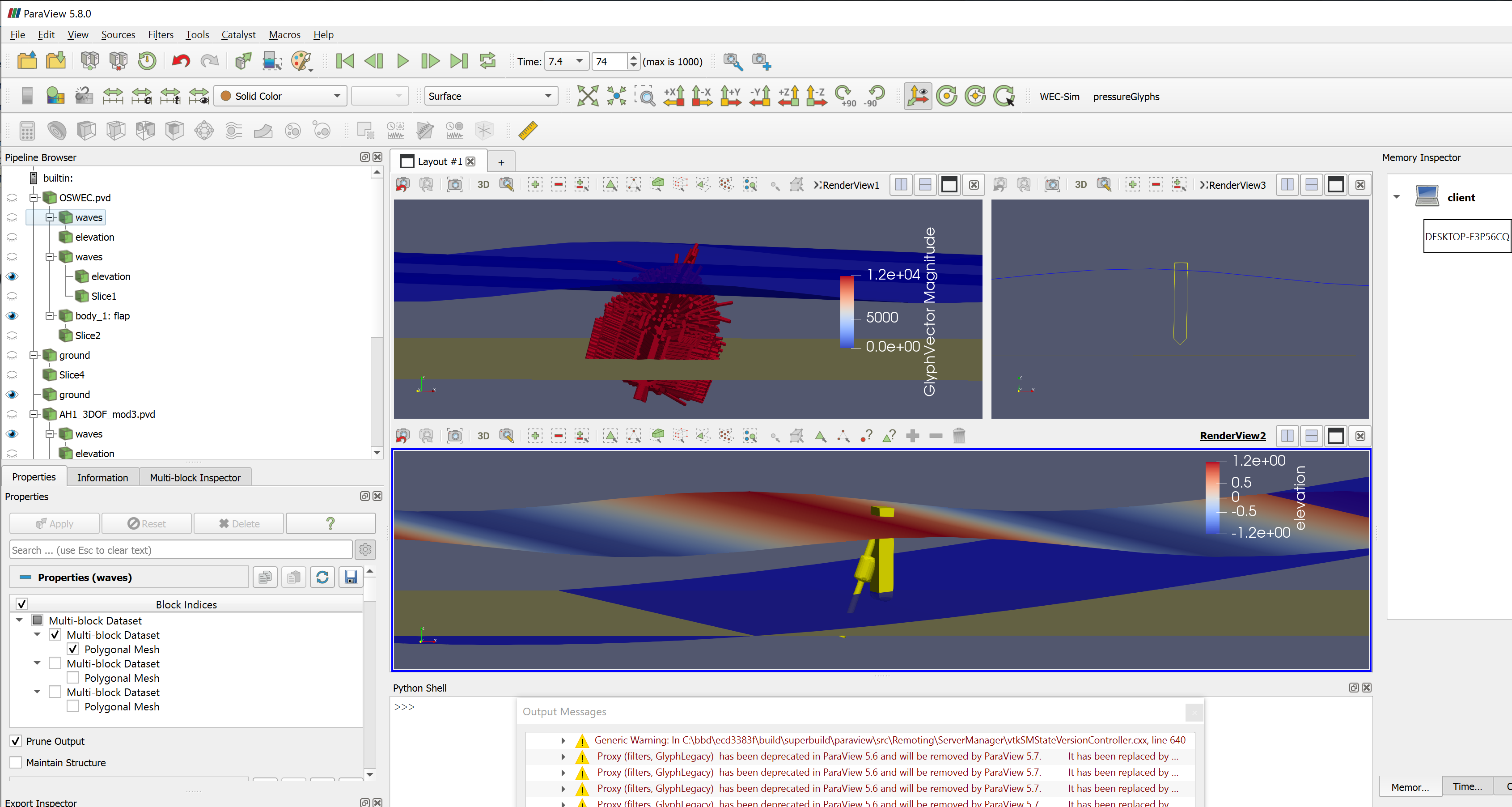The width and height of the screenshot is (1512, 807).
Task: Click the properties search field
Action: pos(180,550)
